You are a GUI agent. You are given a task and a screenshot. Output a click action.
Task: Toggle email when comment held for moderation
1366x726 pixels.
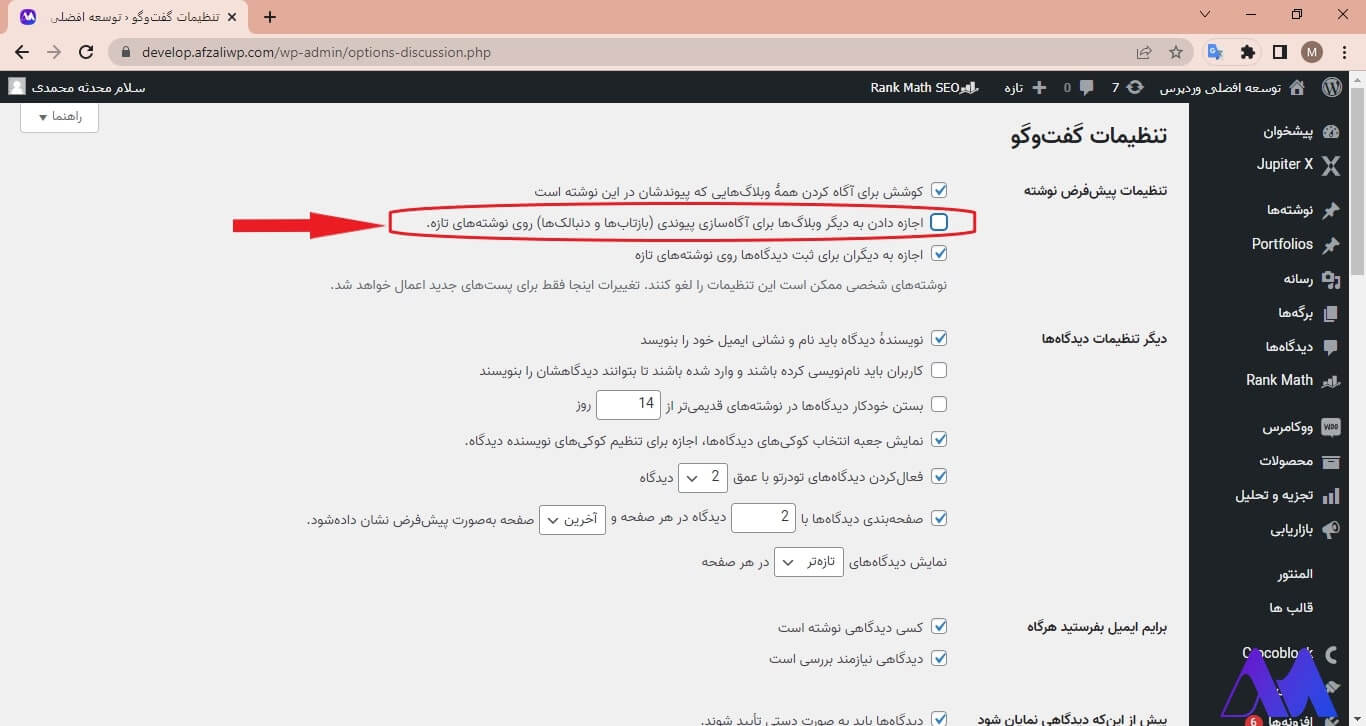point(939,658)
